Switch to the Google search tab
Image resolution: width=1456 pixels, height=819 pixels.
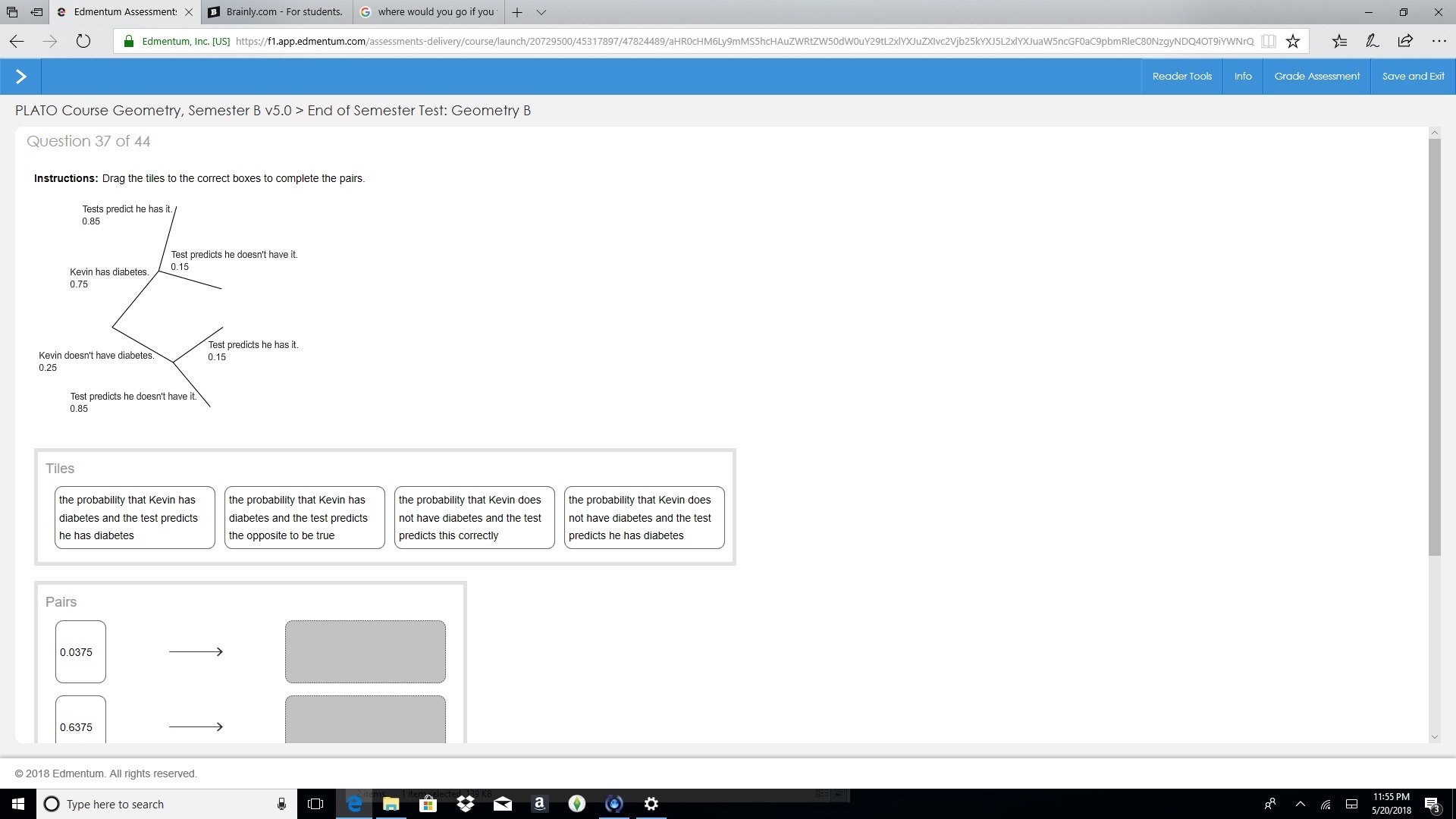pos(428,12)
